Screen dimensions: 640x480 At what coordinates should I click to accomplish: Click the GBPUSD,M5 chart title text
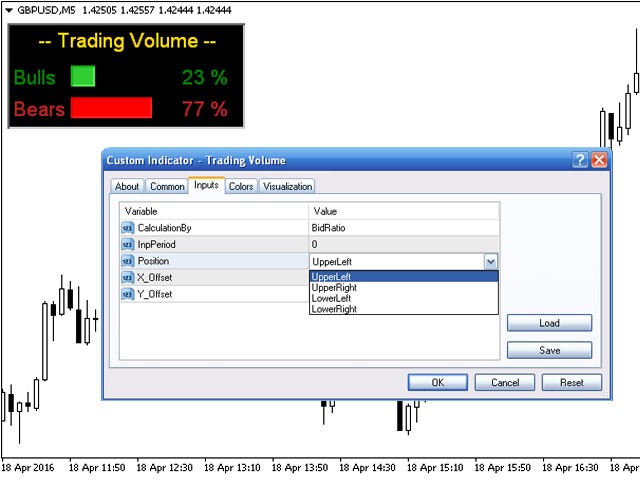[46, 10]
